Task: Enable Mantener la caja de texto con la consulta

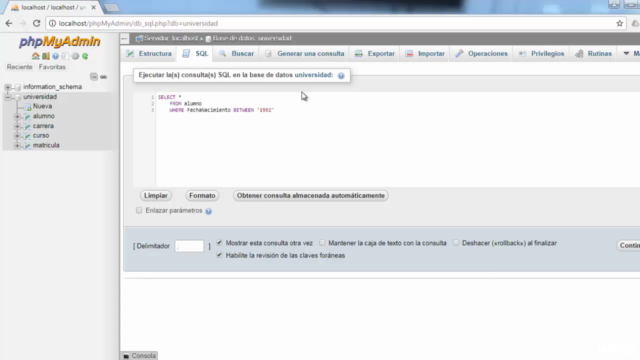Action: (x=322, y=242)
